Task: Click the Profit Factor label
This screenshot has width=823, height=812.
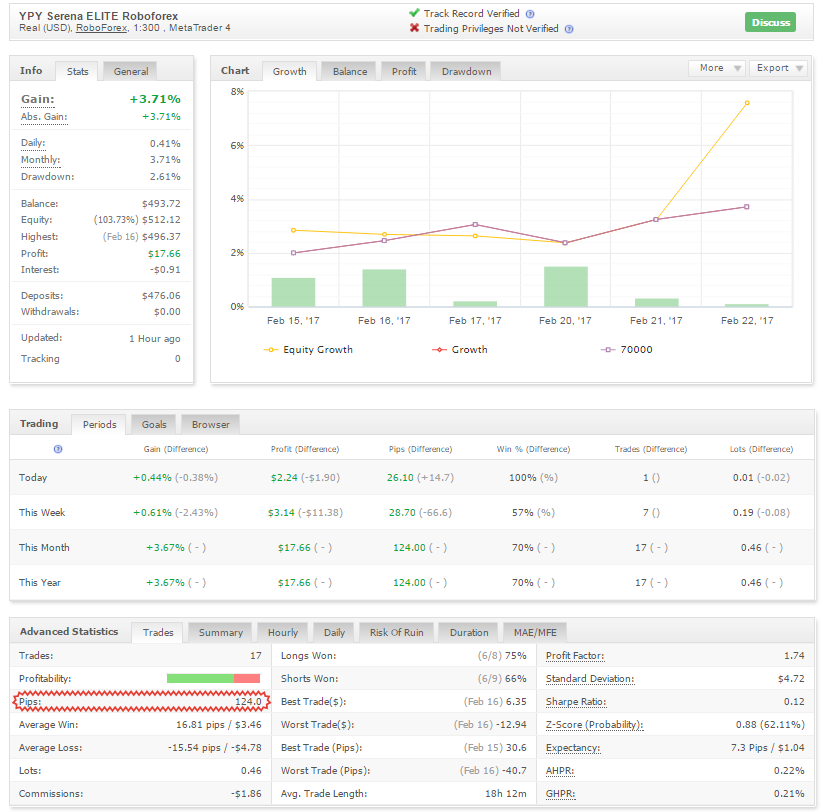Action: pyautogui.click(x=575, y=656)
